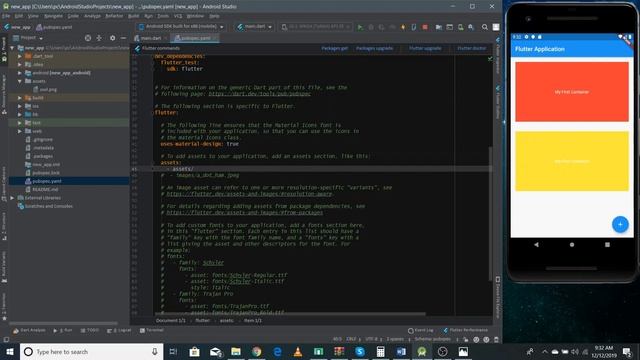Open the VCS menu
The width and height of the screenshot is (640, 360).
(178, 16)
